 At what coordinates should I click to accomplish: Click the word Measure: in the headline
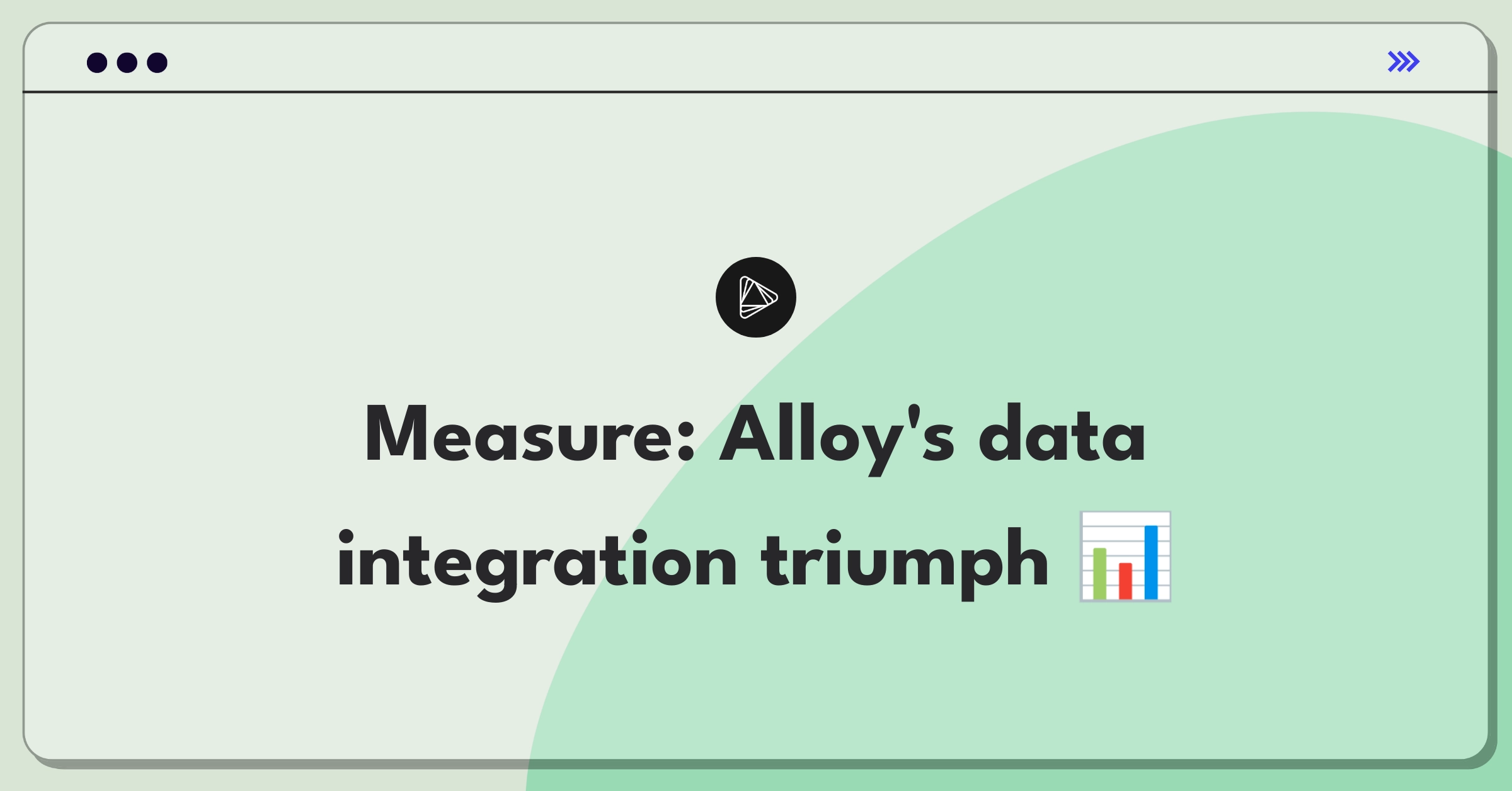[x=530, y=435]
